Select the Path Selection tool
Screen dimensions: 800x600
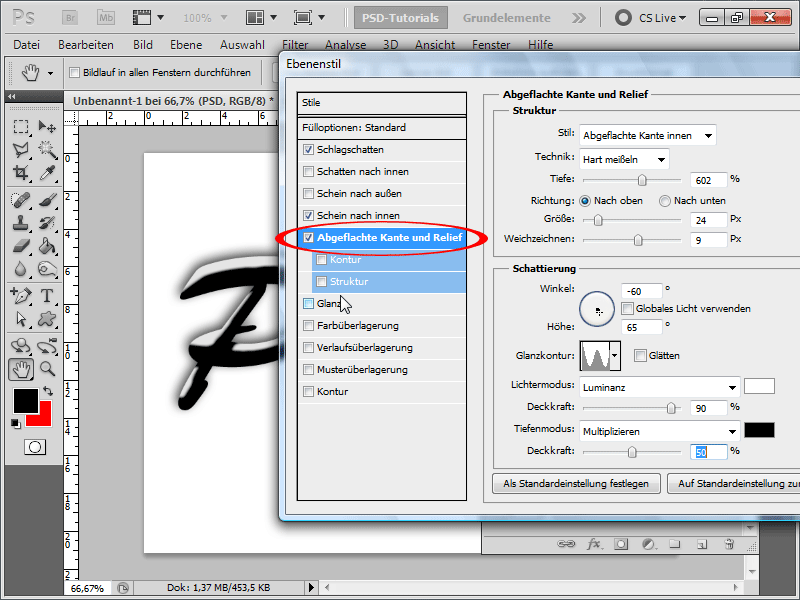click(20, 319)
